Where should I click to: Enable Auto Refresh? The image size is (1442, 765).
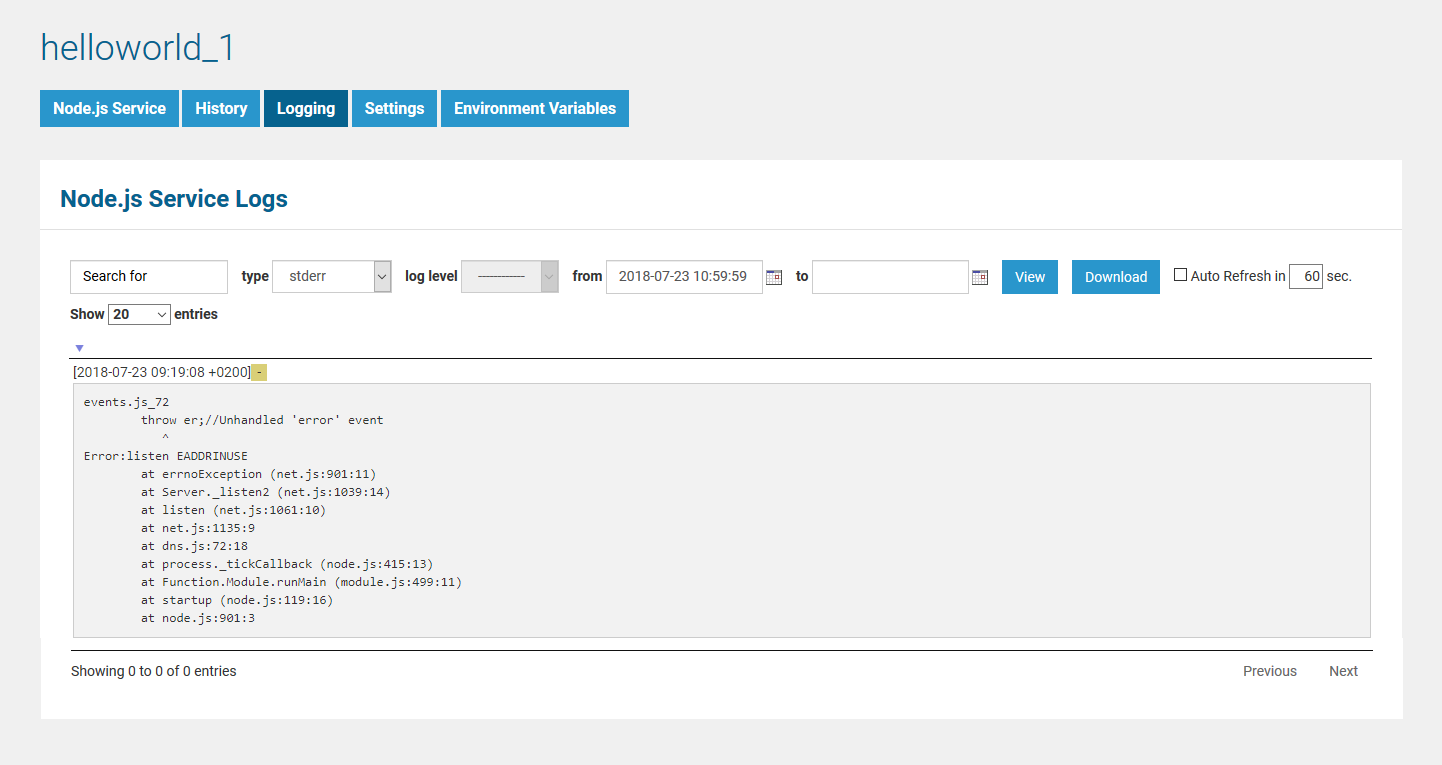(1180, 273)
